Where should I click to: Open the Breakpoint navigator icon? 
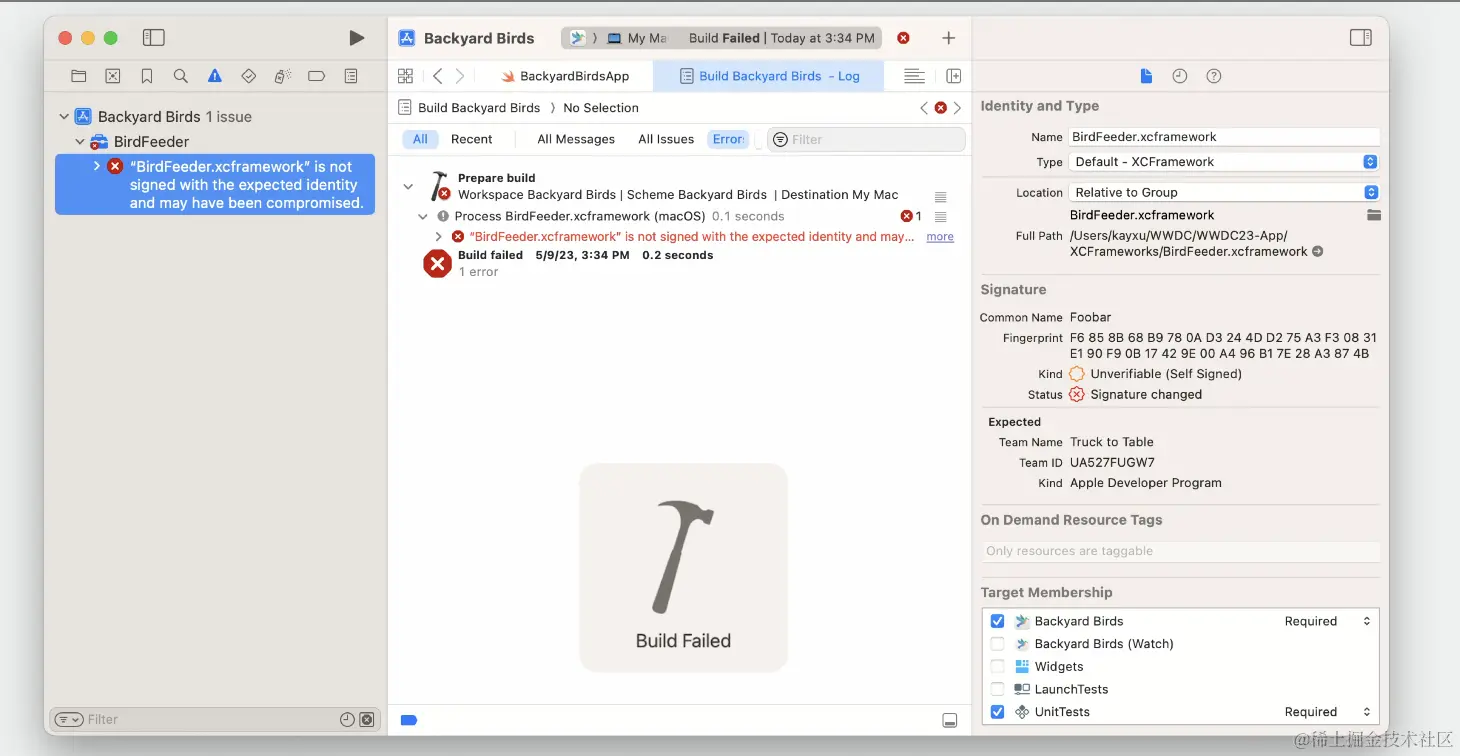[x=317, y=76]
